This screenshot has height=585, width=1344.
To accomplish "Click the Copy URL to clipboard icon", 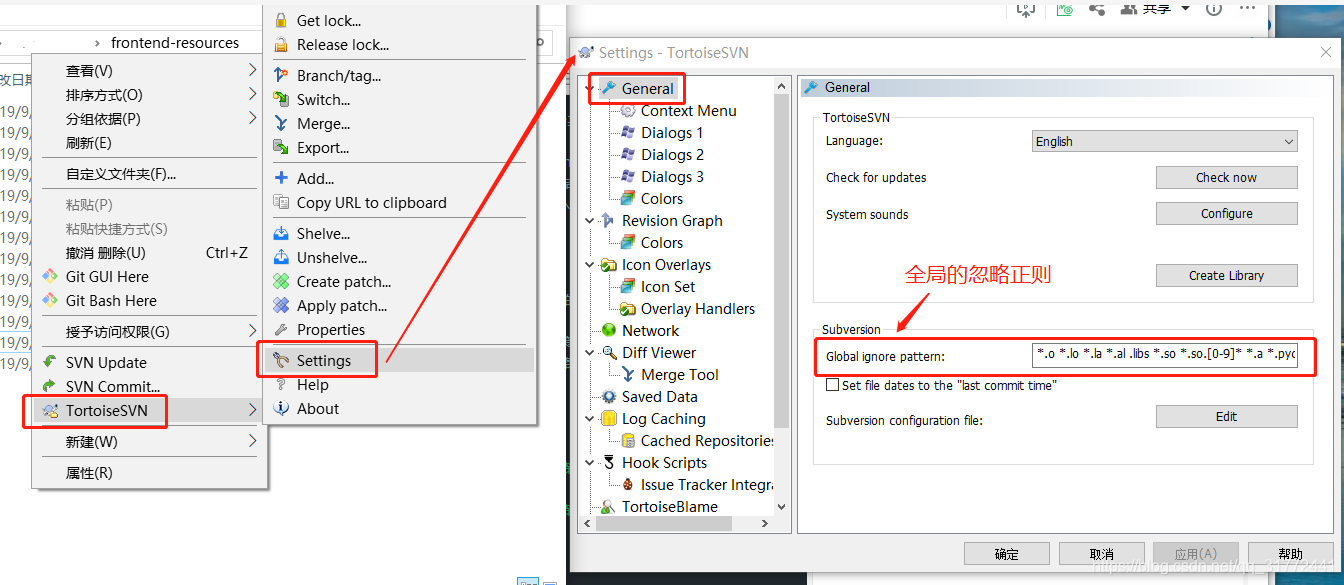I will coord(281,203).
